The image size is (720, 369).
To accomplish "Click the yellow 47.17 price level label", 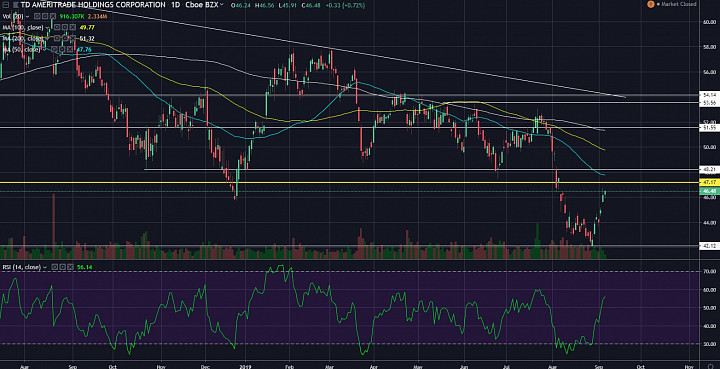I will 709,182.
